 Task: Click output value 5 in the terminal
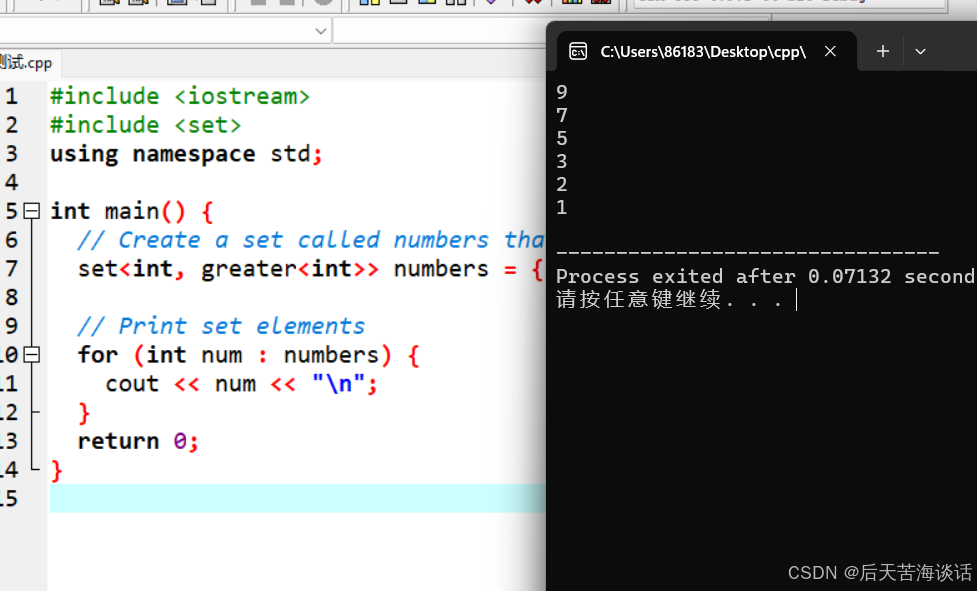click(x=561, y=138)
